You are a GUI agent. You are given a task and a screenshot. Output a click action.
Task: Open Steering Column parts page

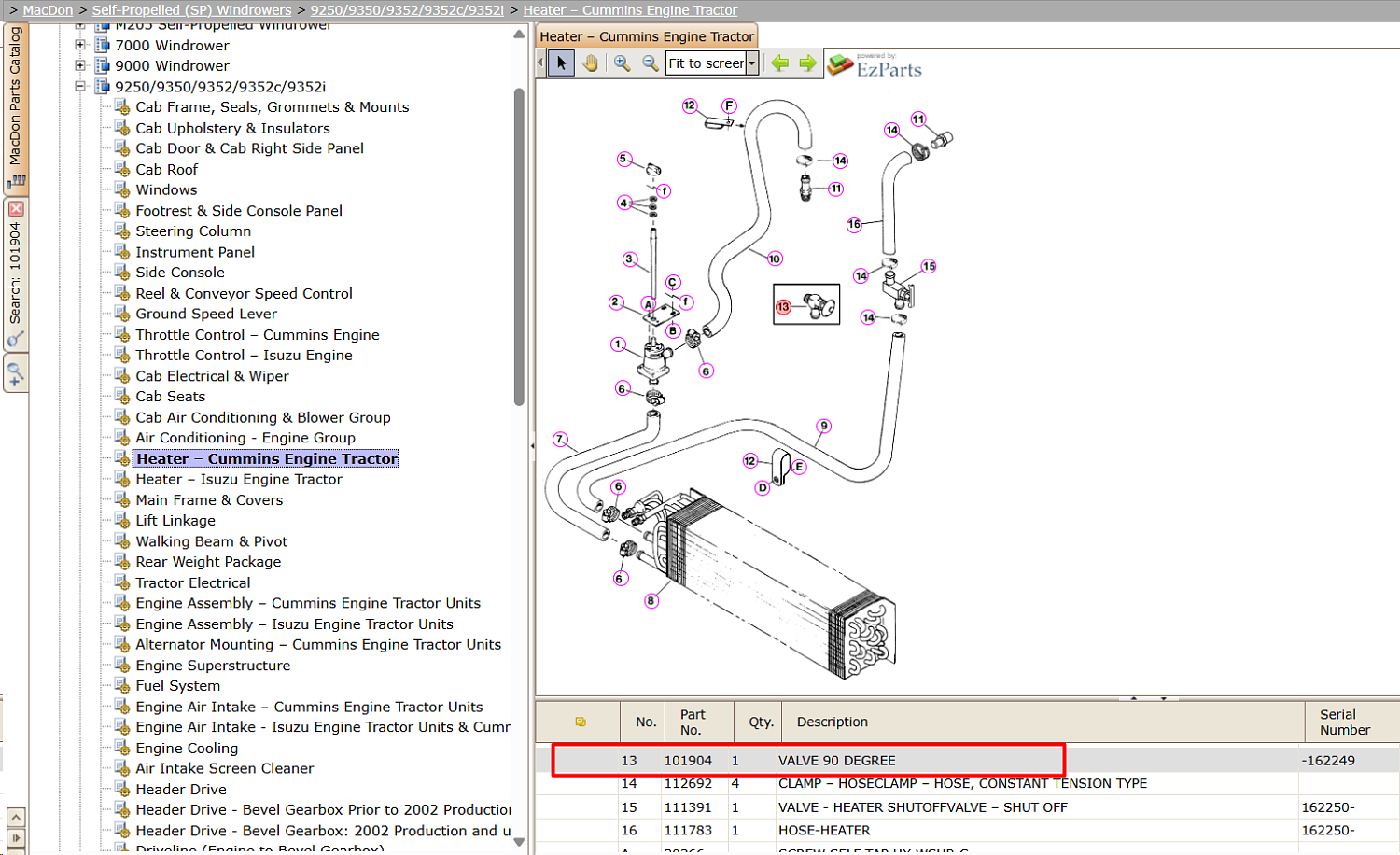point(193,231)
